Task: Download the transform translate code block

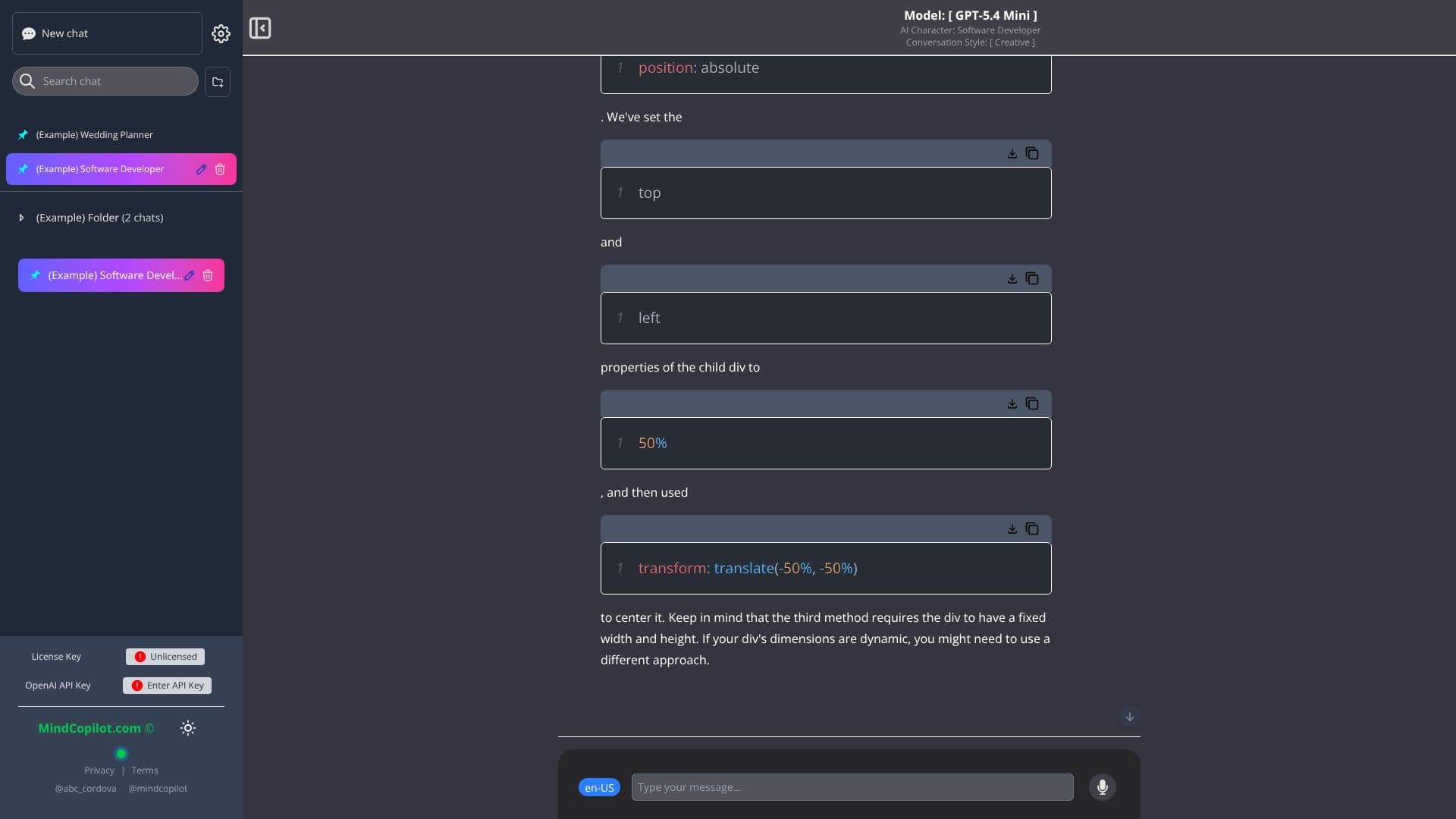Action: click(1012, 529)
